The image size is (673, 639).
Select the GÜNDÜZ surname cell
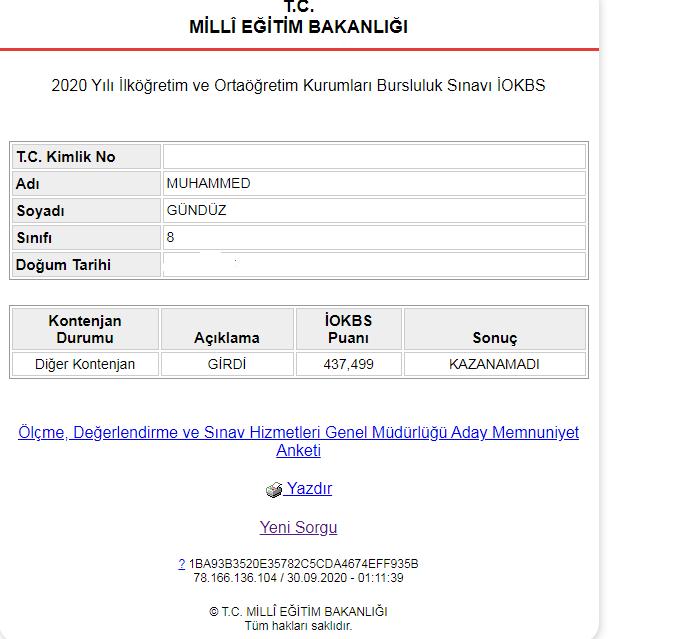374,210
